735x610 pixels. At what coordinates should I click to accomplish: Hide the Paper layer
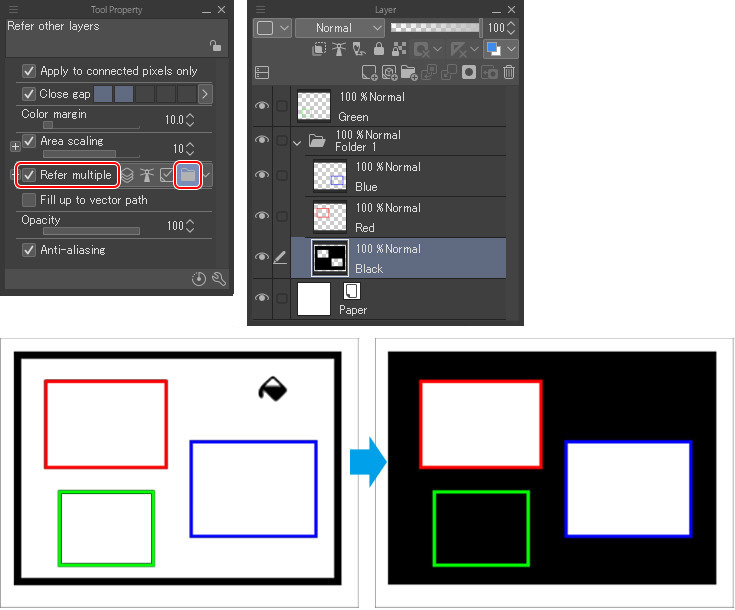[x=262, y=298]
